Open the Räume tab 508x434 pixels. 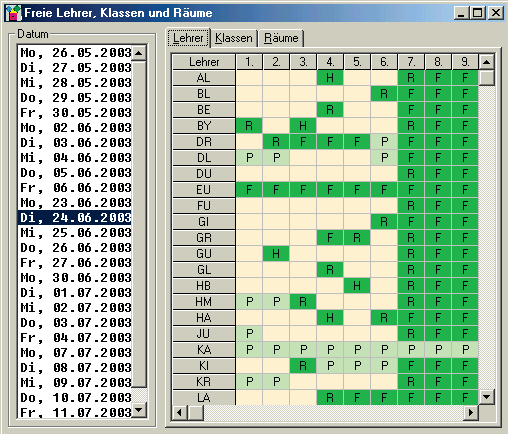[281, 38]
